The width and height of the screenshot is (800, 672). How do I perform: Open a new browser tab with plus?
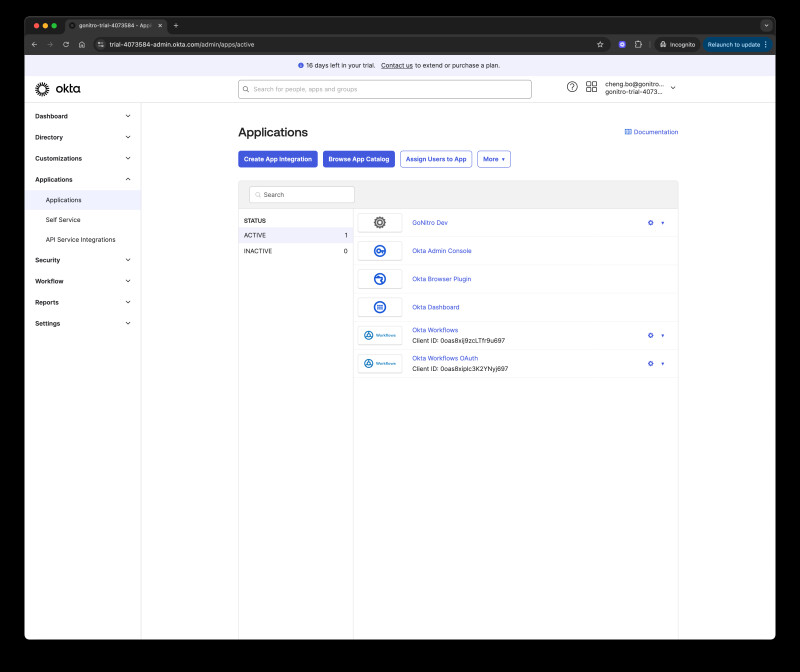pyautogui.click(x=176, y=26)
